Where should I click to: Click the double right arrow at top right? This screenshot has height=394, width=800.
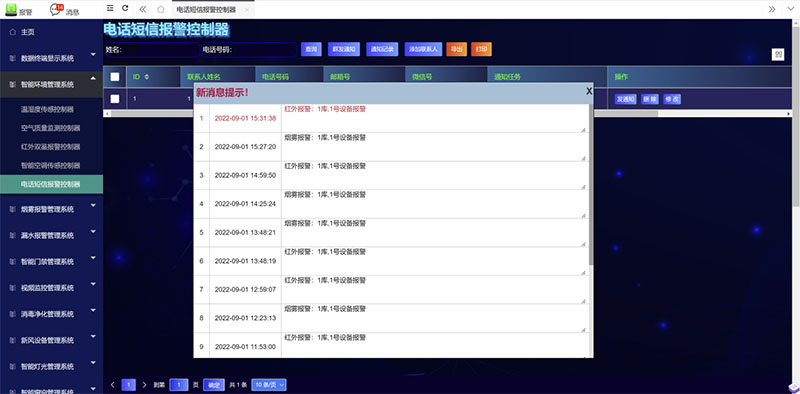click(772, 9)
